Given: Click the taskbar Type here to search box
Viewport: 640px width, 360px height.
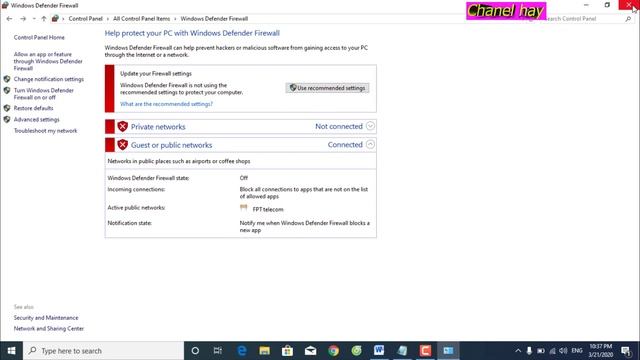Looking at the screenshot, I should point(104,351).
